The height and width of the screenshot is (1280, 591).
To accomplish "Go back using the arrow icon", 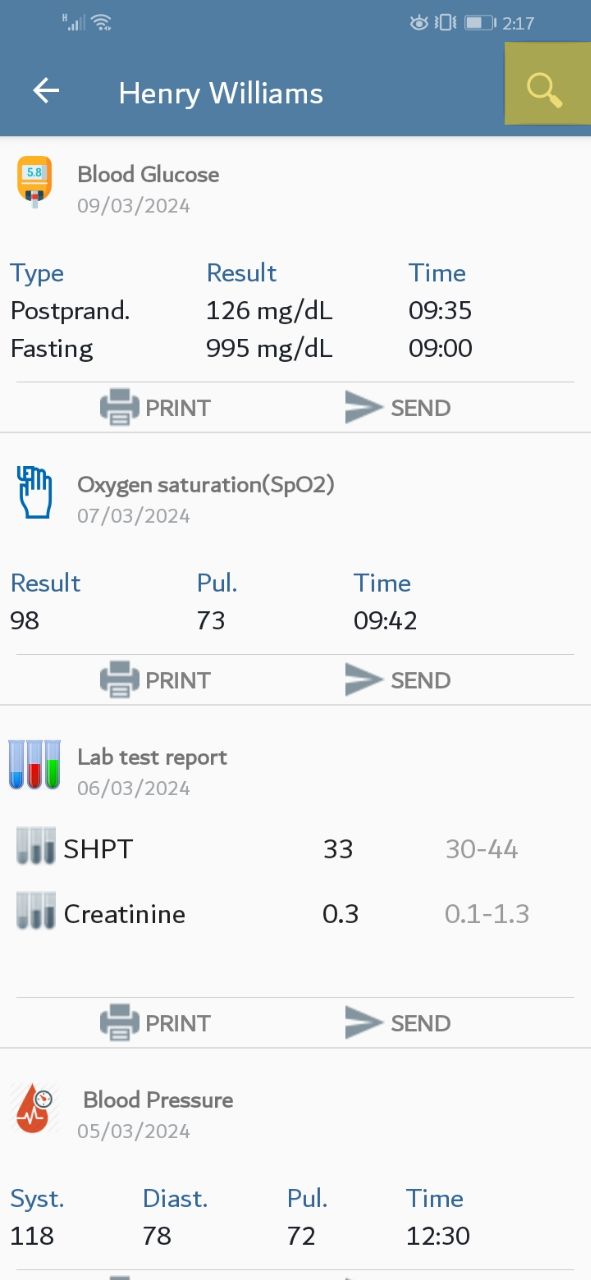I will tap(46, 91).
